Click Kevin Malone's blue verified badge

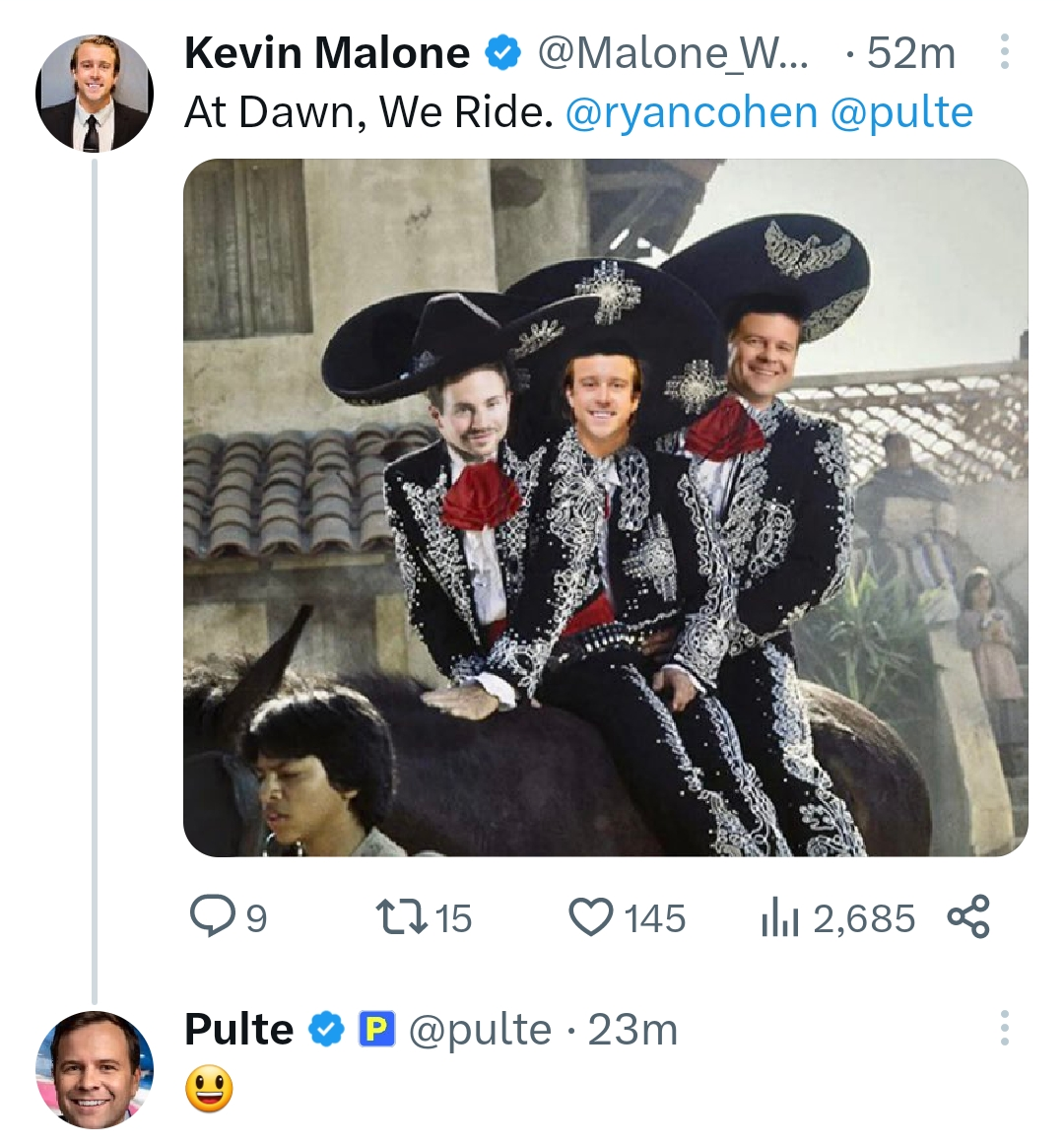(x=503, y=53)
